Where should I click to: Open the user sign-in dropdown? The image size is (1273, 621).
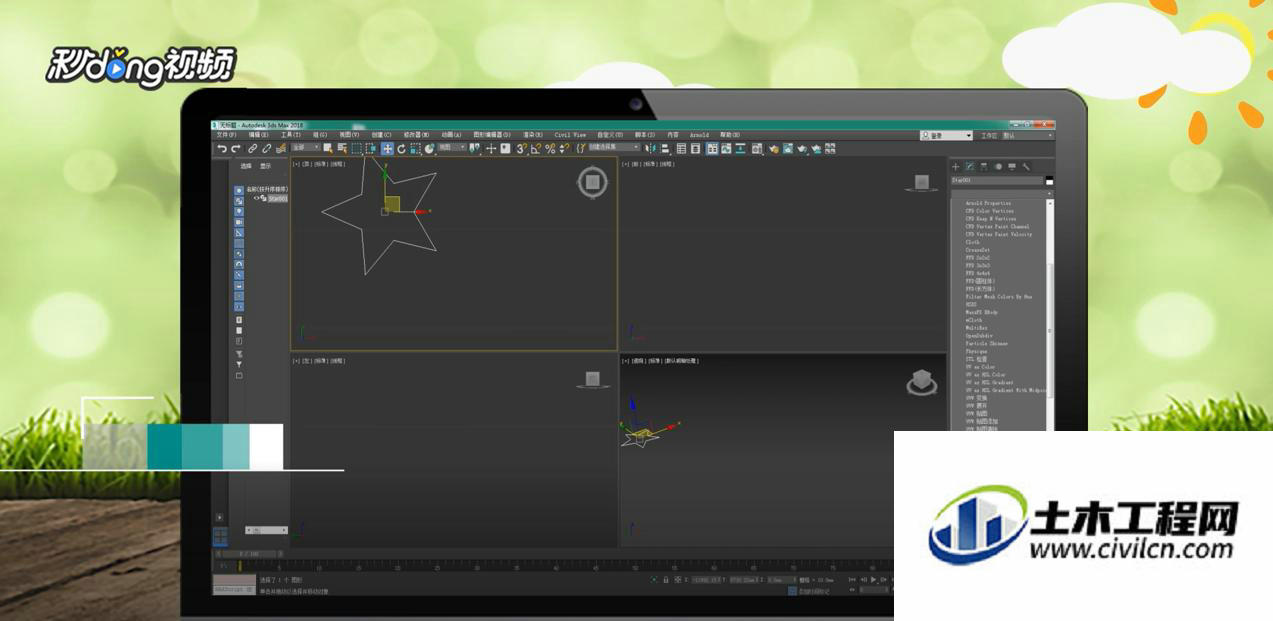(946, 135)
